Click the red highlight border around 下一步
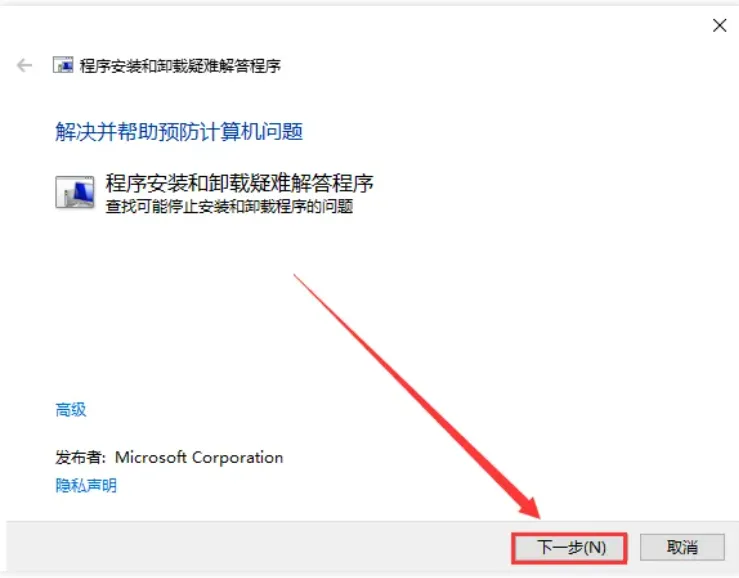 click(x=569, y=534)
